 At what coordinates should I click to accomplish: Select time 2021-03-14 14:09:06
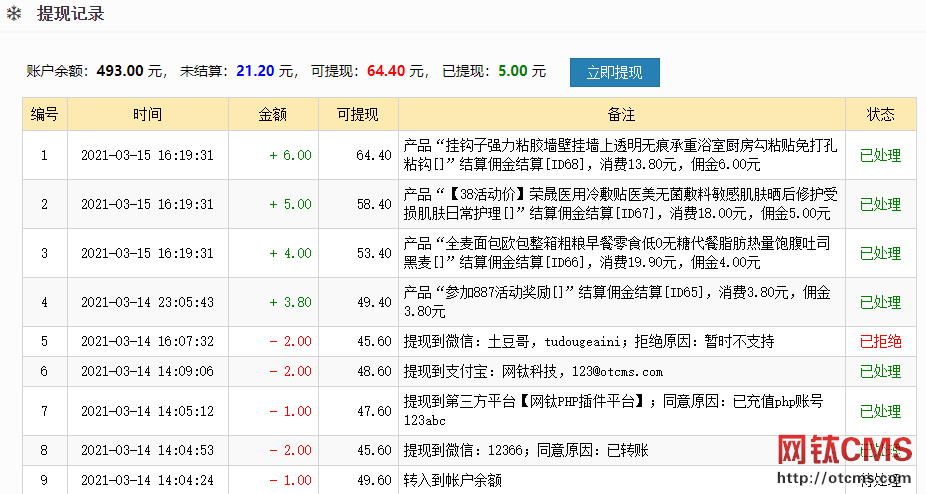[147, 371]
